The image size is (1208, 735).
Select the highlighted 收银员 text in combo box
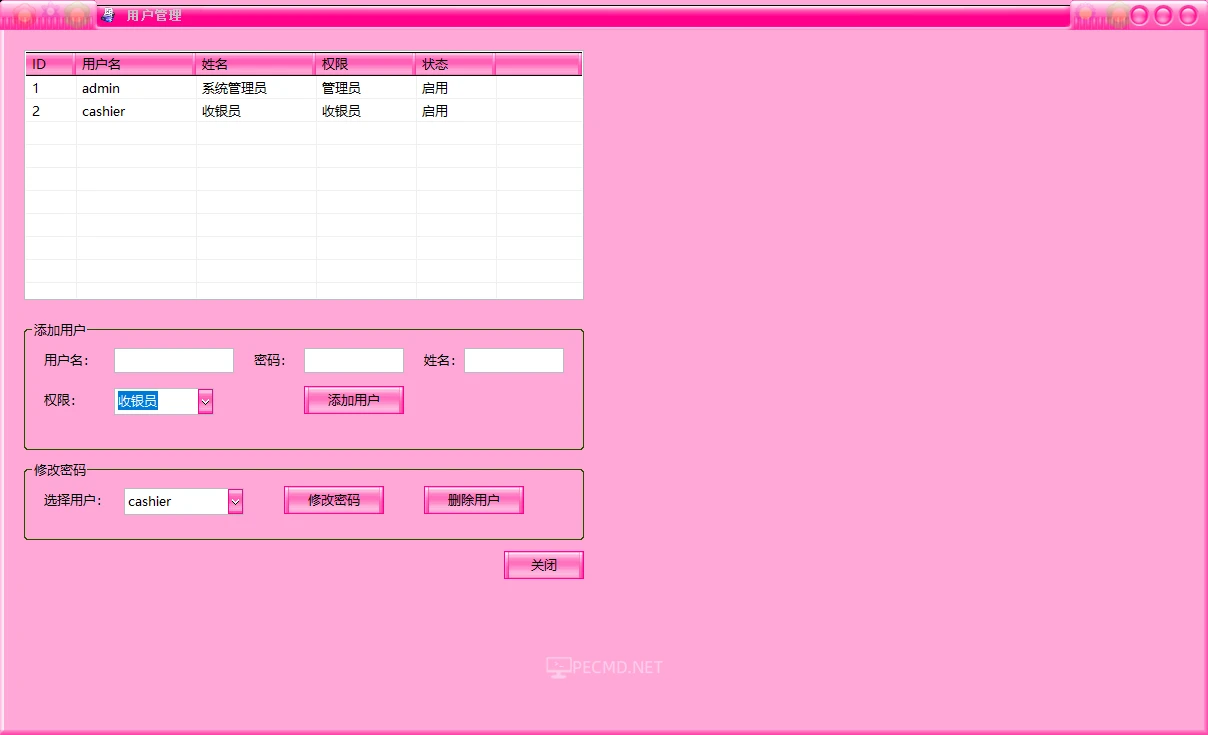coord(140,401)
